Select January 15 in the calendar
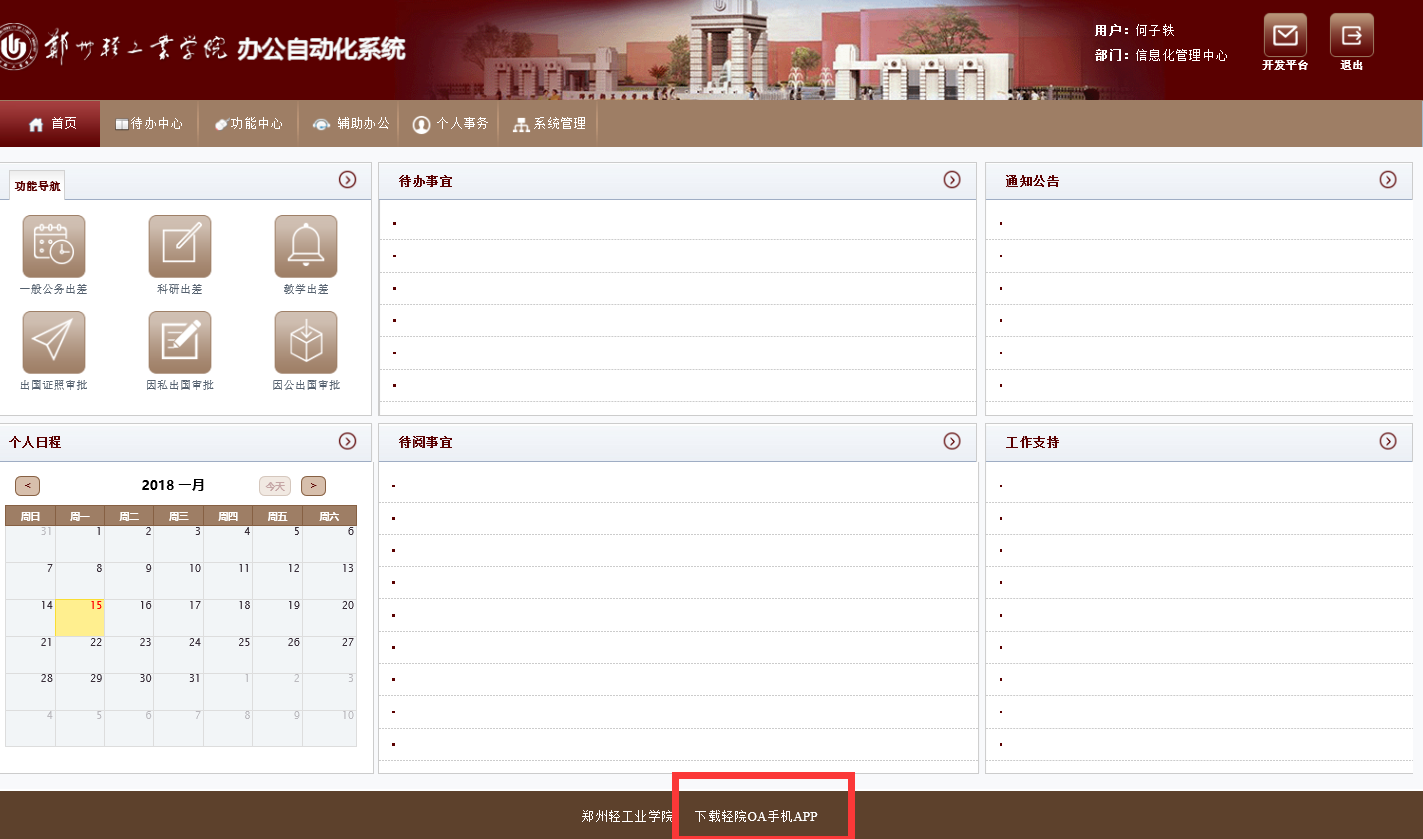This screenshot has height=839, width=1423. [x=80, y=617]
